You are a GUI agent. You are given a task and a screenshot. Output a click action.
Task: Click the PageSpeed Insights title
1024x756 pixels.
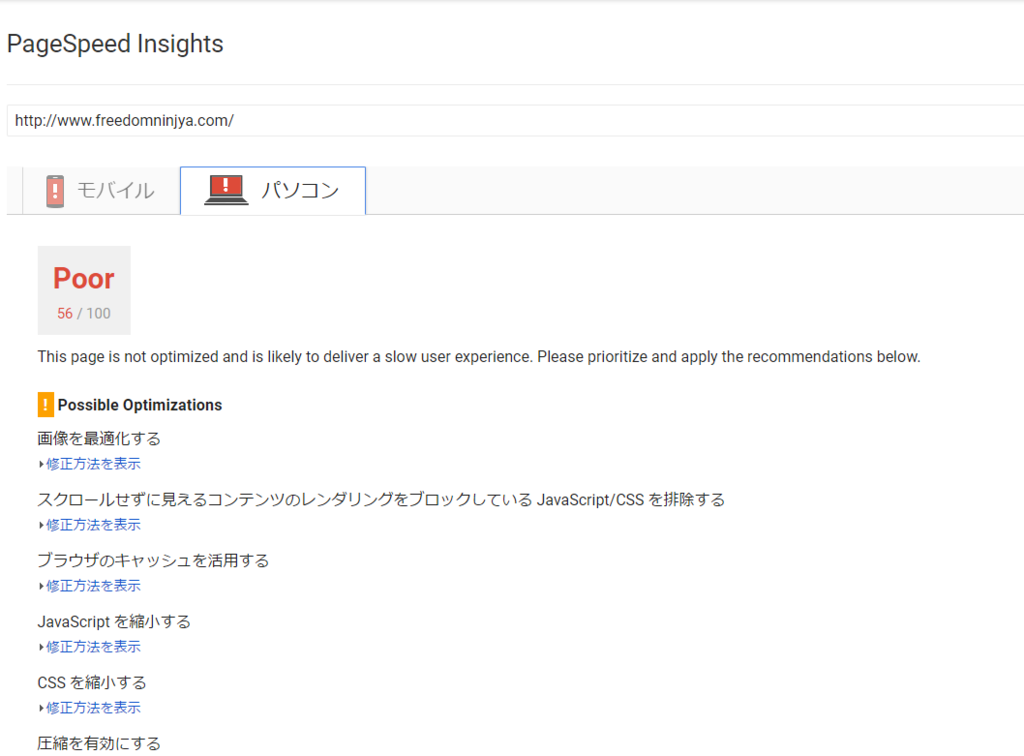(115, 44)
